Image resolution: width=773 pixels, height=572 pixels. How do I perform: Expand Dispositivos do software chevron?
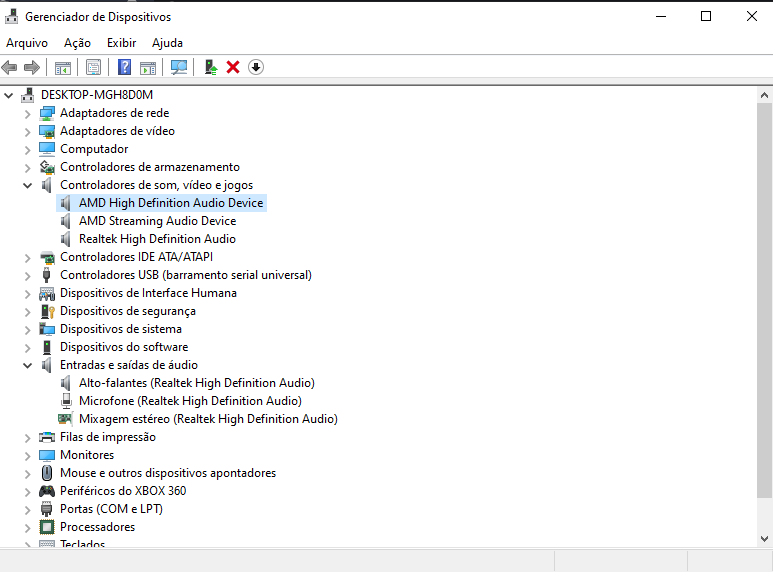[x=28, y=348]
